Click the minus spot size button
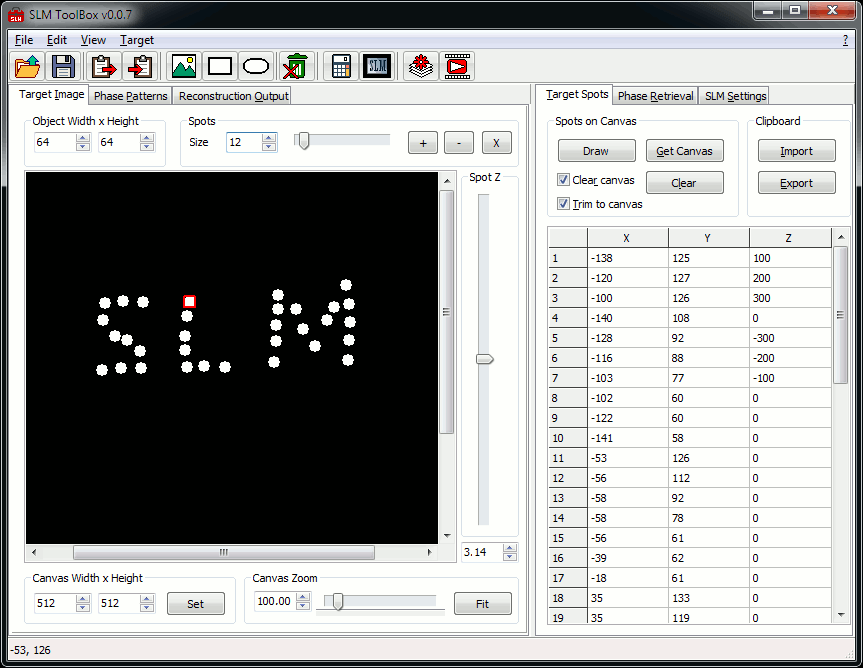 [458, 143]
